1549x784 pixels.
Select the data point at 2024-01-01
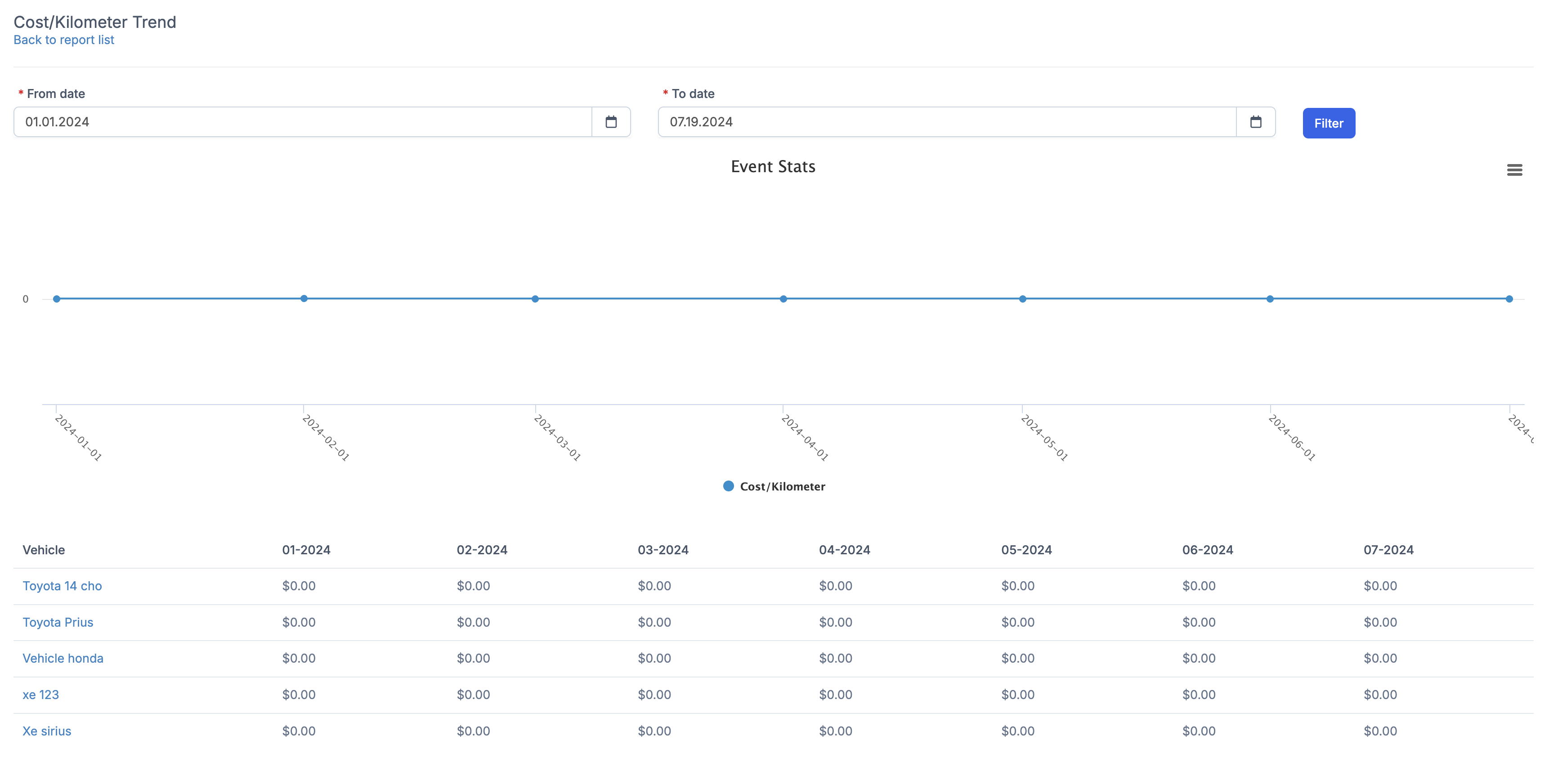pyautogui.click(x=56, y=299)
